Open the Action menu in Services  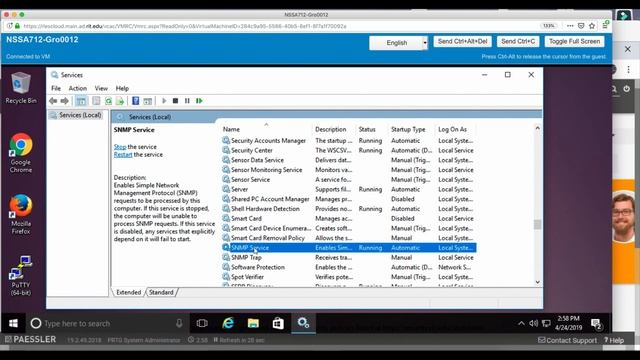[78, 88]
